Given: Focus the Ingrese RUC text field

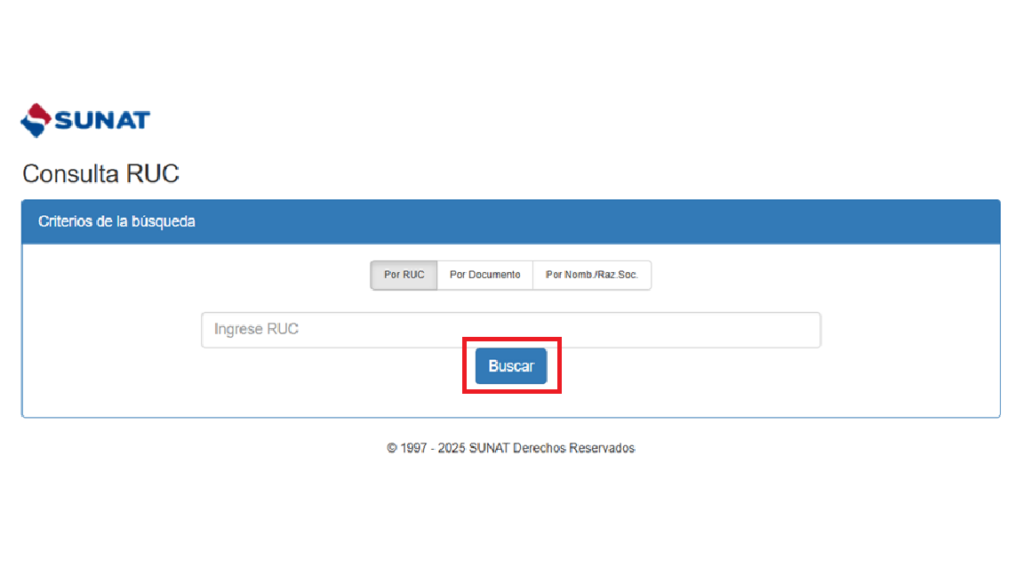Looking at the screenshot, I should coord(510,330).
